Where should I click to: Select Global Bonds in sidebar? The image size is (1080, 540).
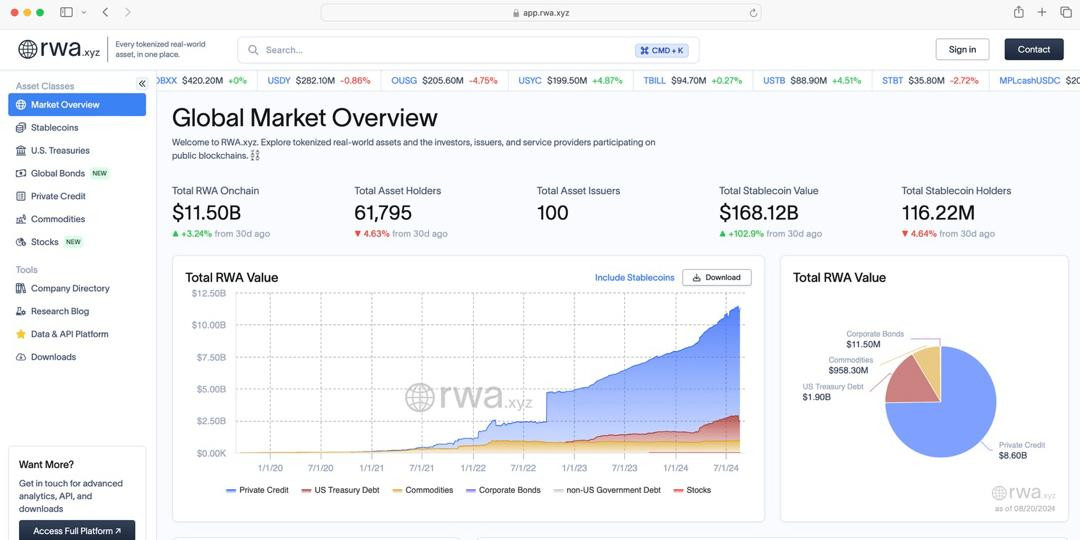(x=57, y=173)
